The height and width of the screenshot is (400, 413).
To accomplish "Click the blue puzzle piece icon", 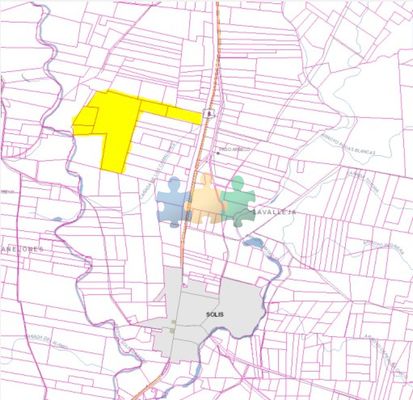I will pos(173,202).
